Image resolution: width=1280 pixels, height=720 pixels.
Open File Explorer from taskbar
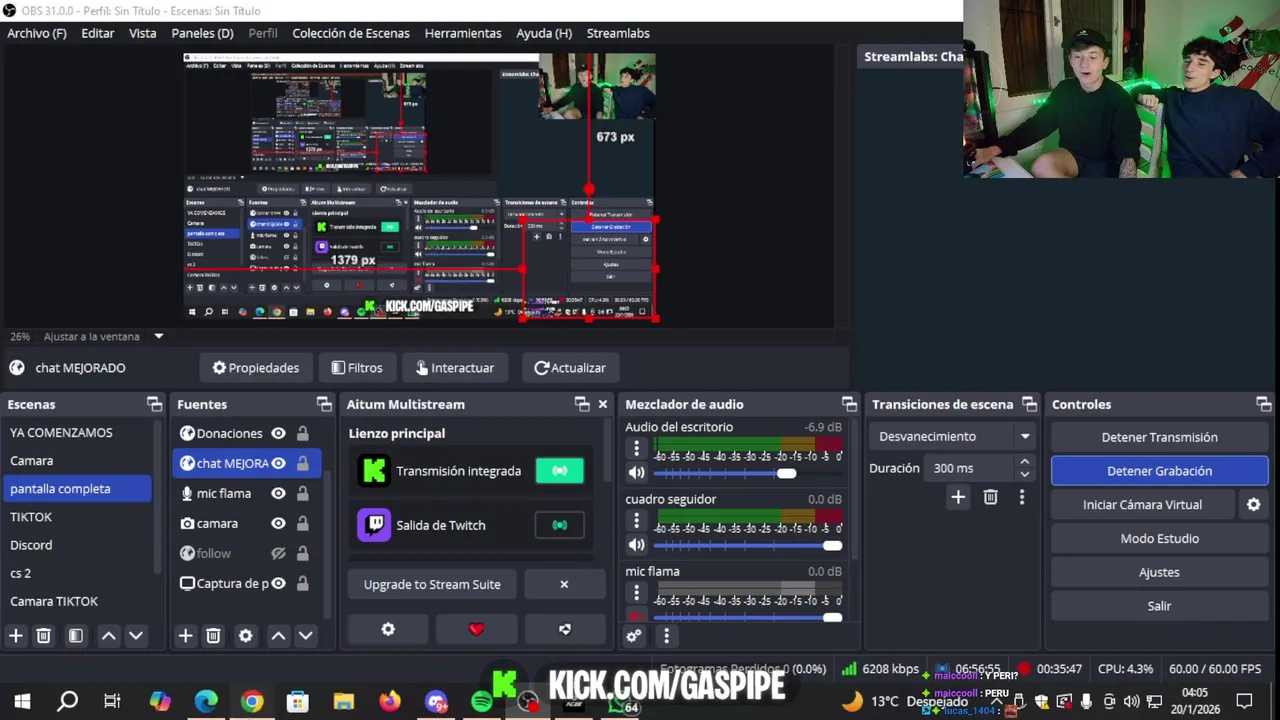(344, 702)
